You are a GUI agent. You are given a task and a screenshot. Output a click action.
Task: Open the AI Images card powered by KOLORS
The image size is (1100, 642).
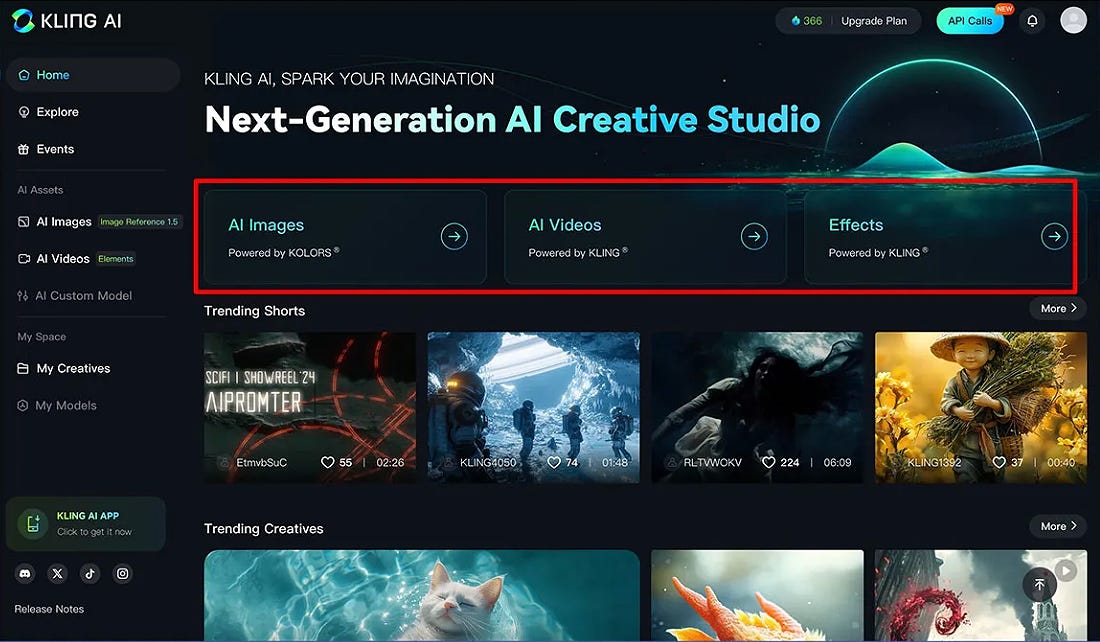[x=345, y=237]
